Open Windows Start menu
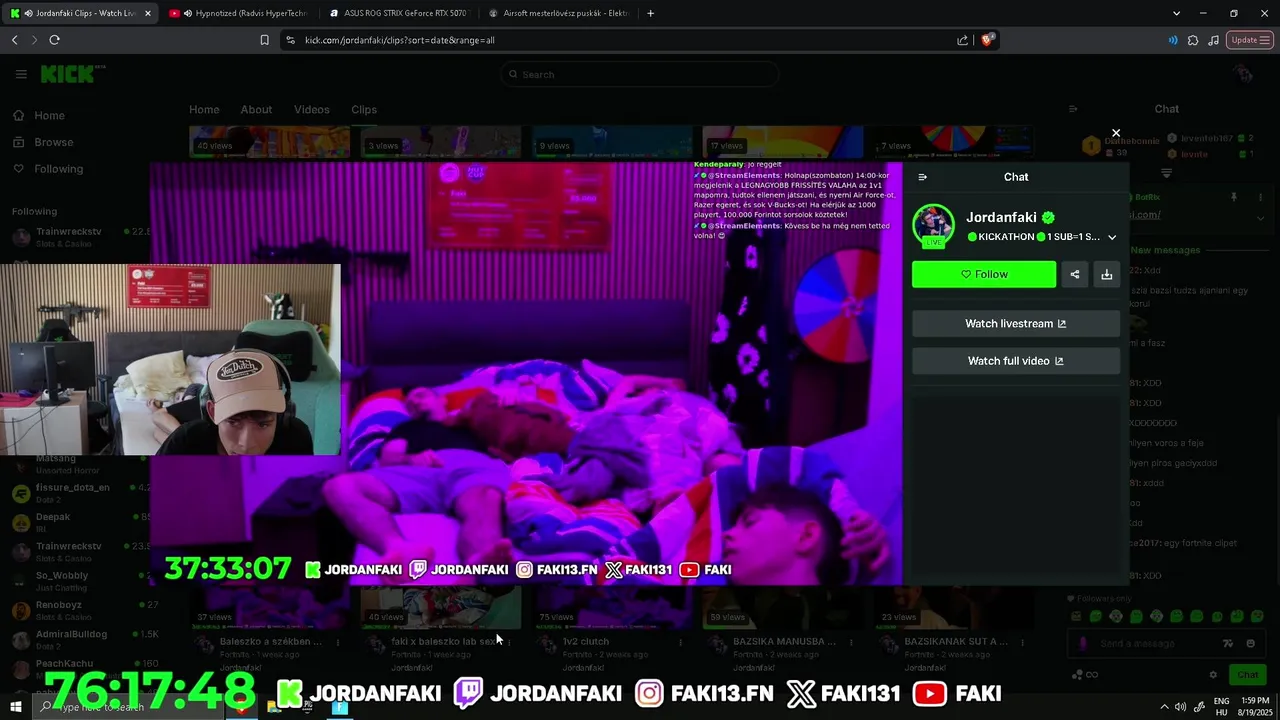Viewport: 1280px width, 720px height. click(15, 707)
